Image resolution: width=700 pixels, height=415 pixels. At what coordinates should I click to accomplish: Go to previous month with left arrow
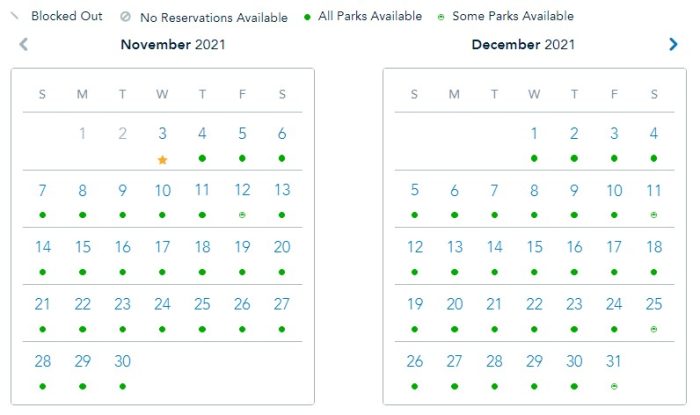pos(24,44)
